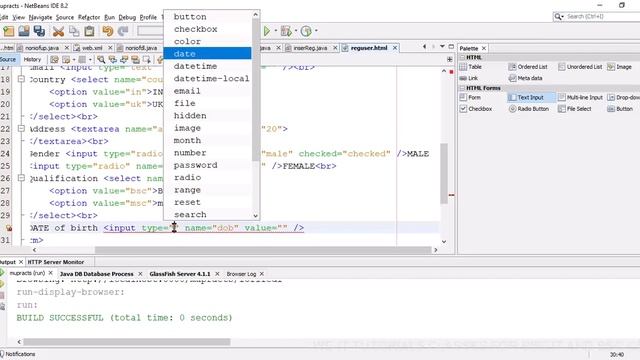Screen dimensions: 640x360
Task: Run project with green play icon
Action: 267,31
